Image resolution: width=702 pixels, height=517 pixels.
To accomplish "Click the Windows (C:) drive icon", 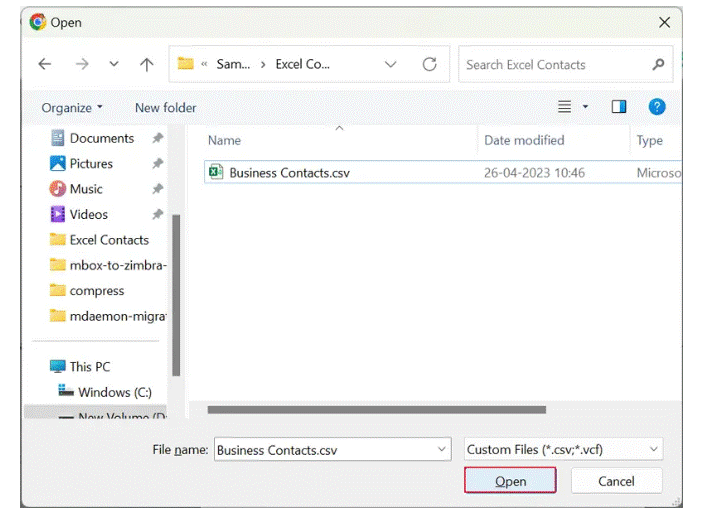I will click(x=66, y=390).
